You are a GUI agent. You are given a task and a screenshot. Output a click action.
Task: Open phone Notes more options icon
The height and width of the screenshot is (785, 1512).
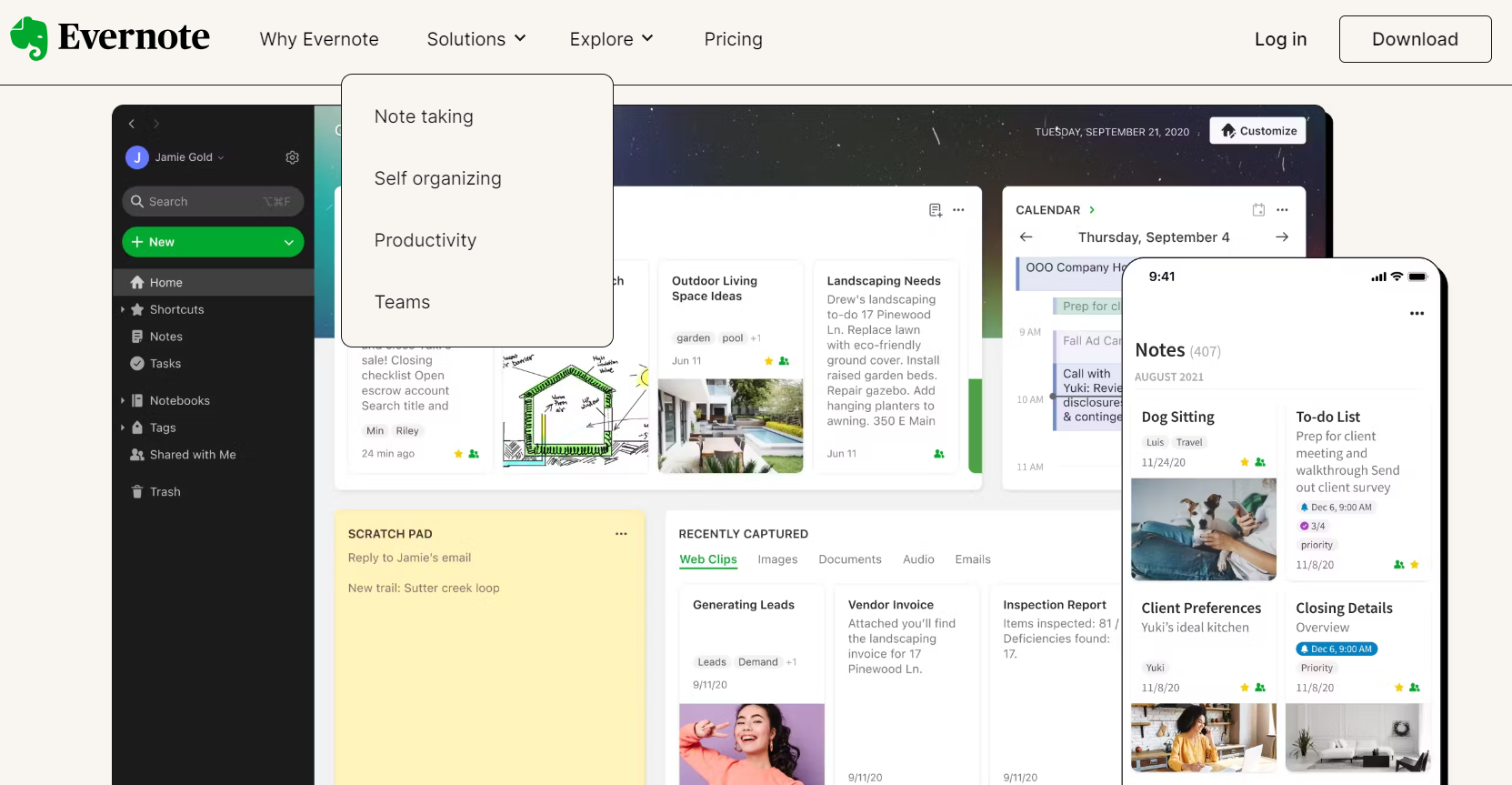pyautogui.click(x=1417, y=313)
